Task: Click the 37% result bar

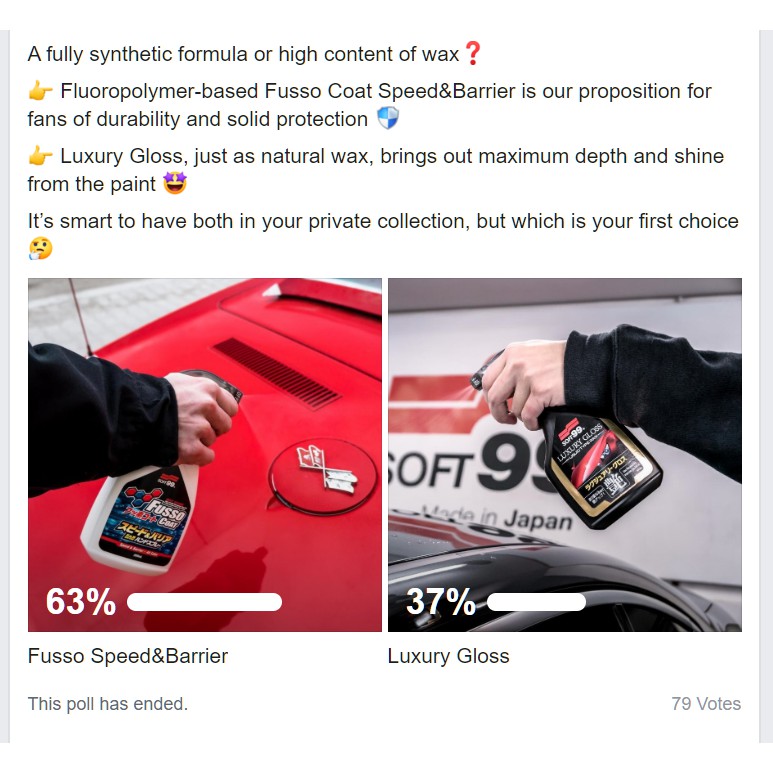Action: pos(536,602)
